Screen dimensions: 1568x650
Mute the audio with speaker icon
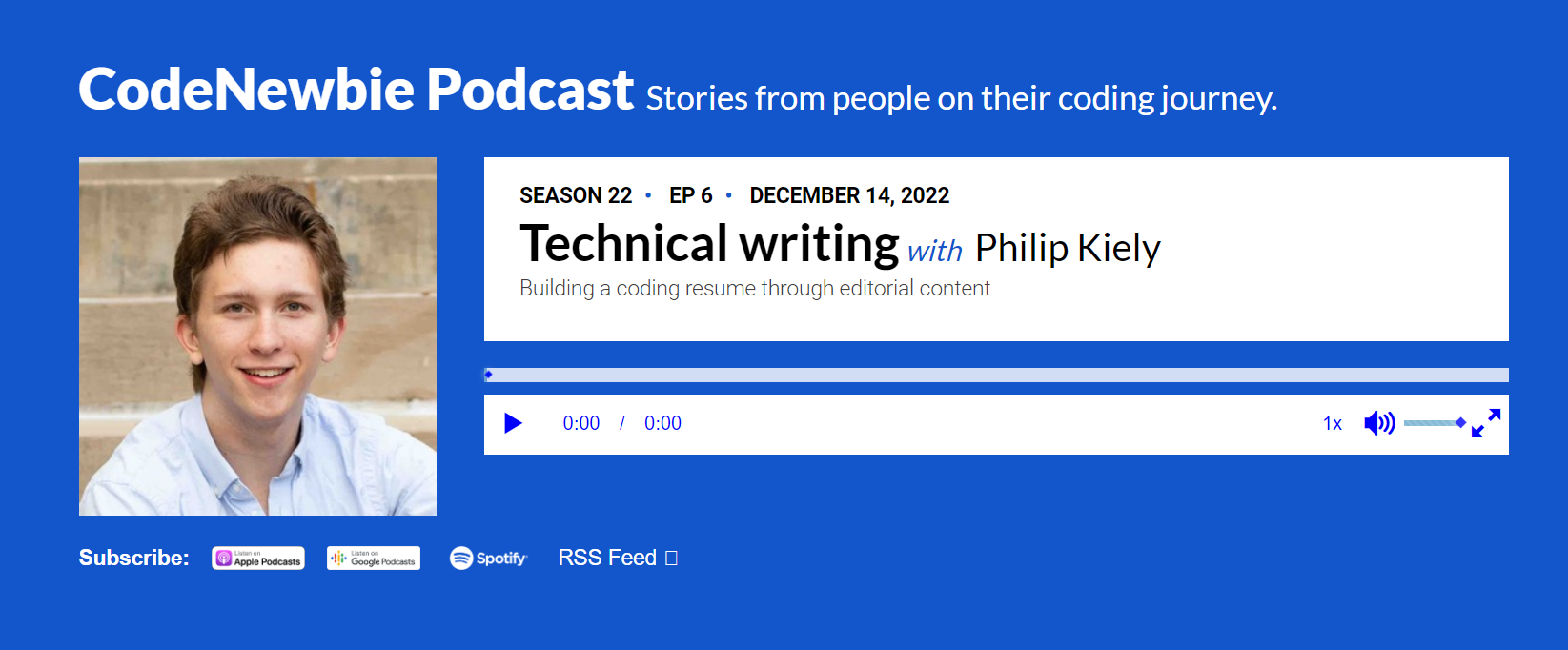point(1379,423)
